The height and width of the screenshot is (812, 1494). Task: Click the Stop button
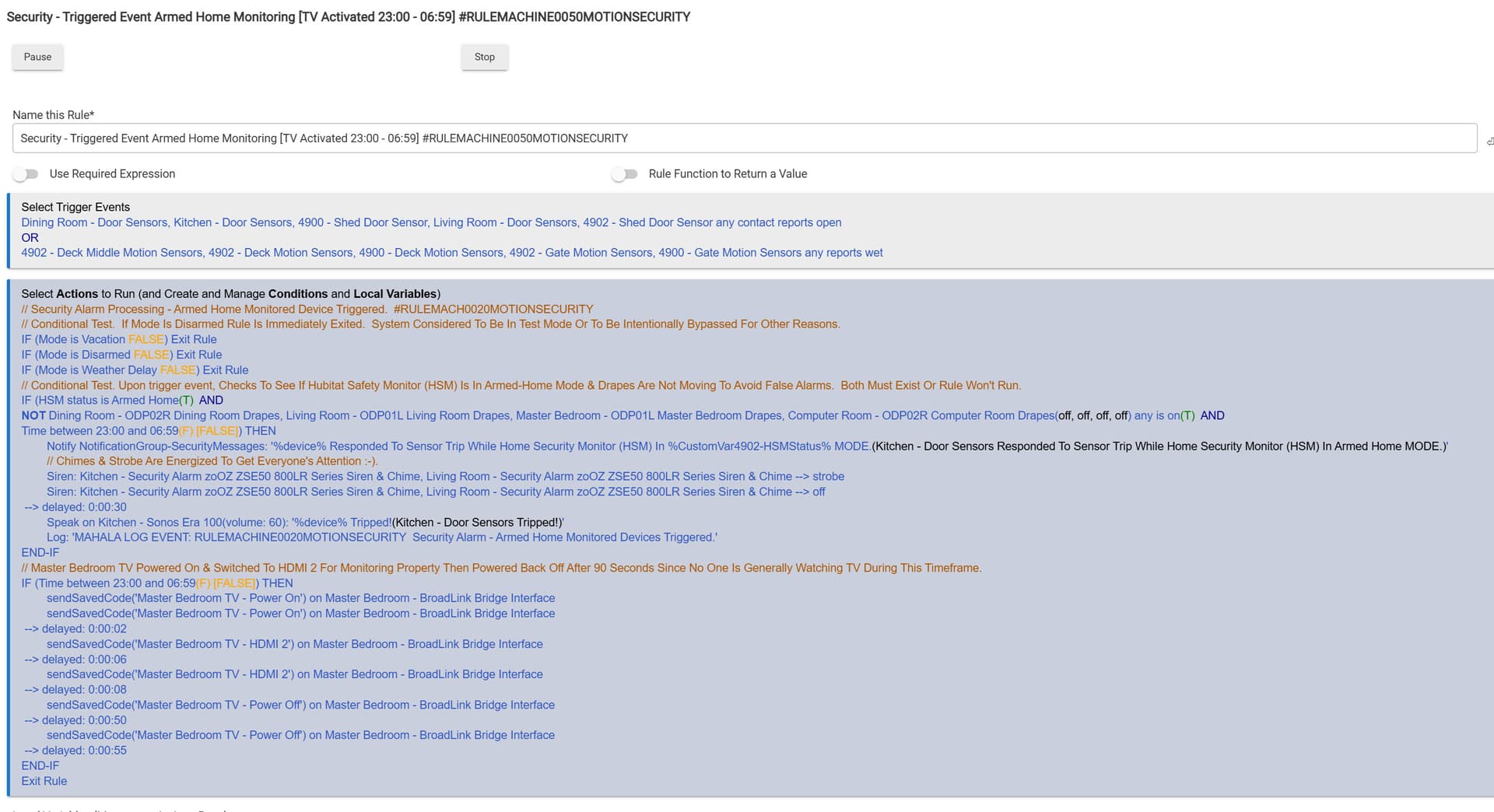(x=484, y=57)
